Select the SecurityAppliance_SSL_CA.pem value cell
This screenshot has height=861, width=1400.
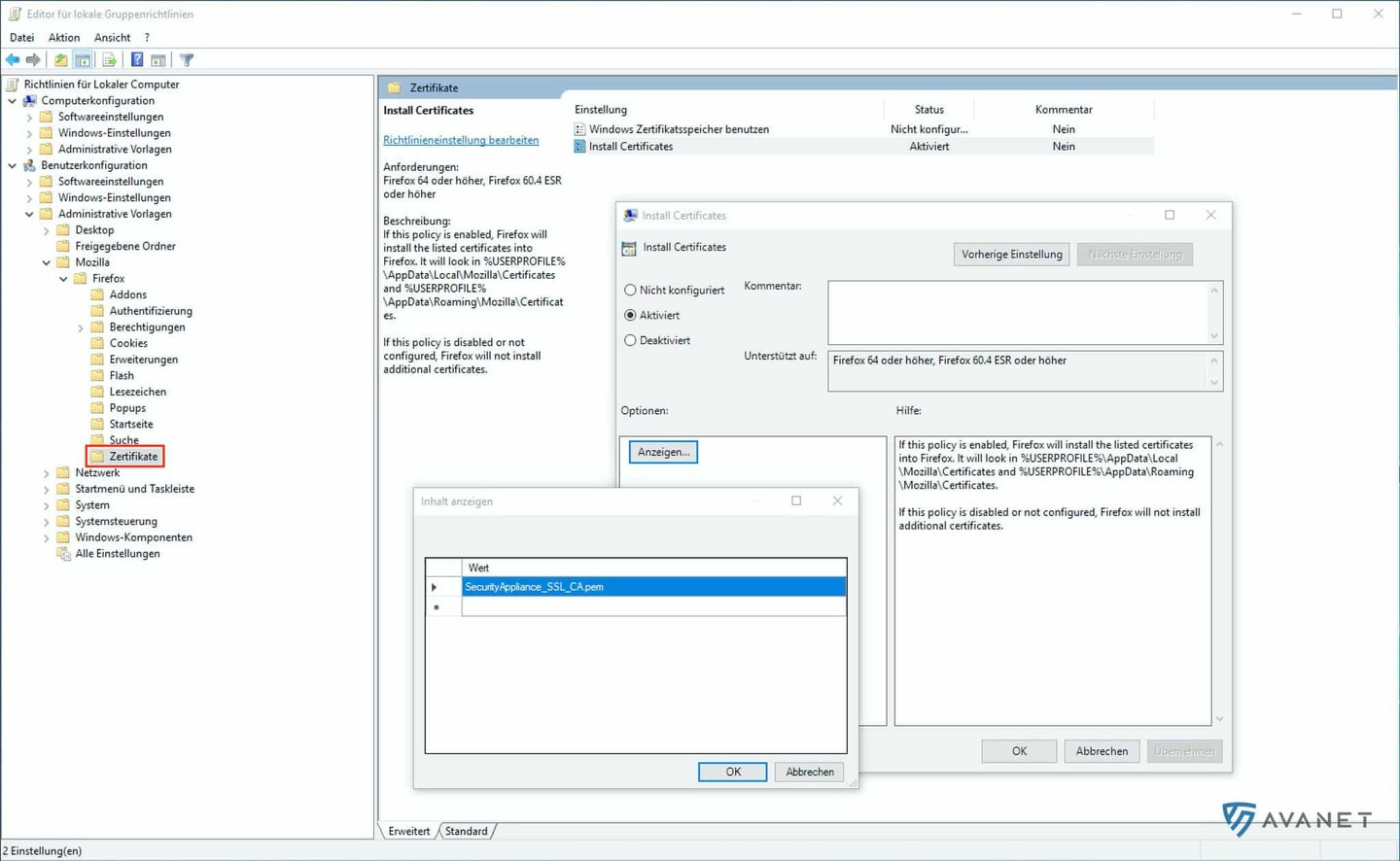[653, 587]
